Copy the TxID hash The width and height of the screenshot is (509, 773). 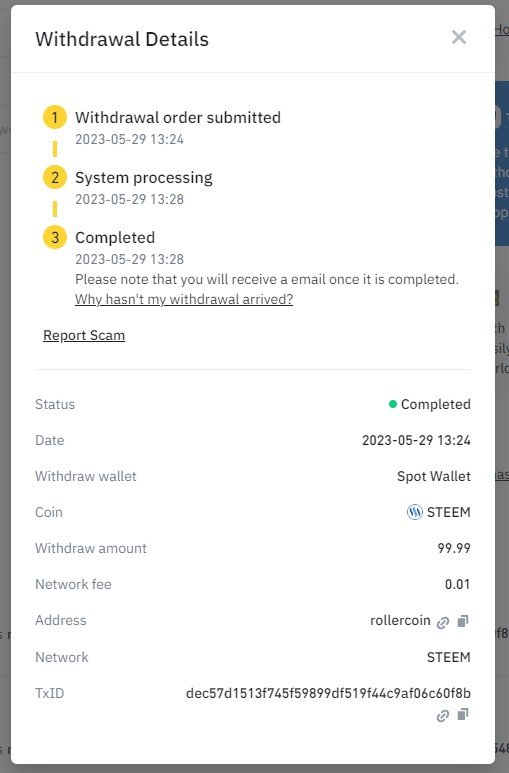point(463,714)
